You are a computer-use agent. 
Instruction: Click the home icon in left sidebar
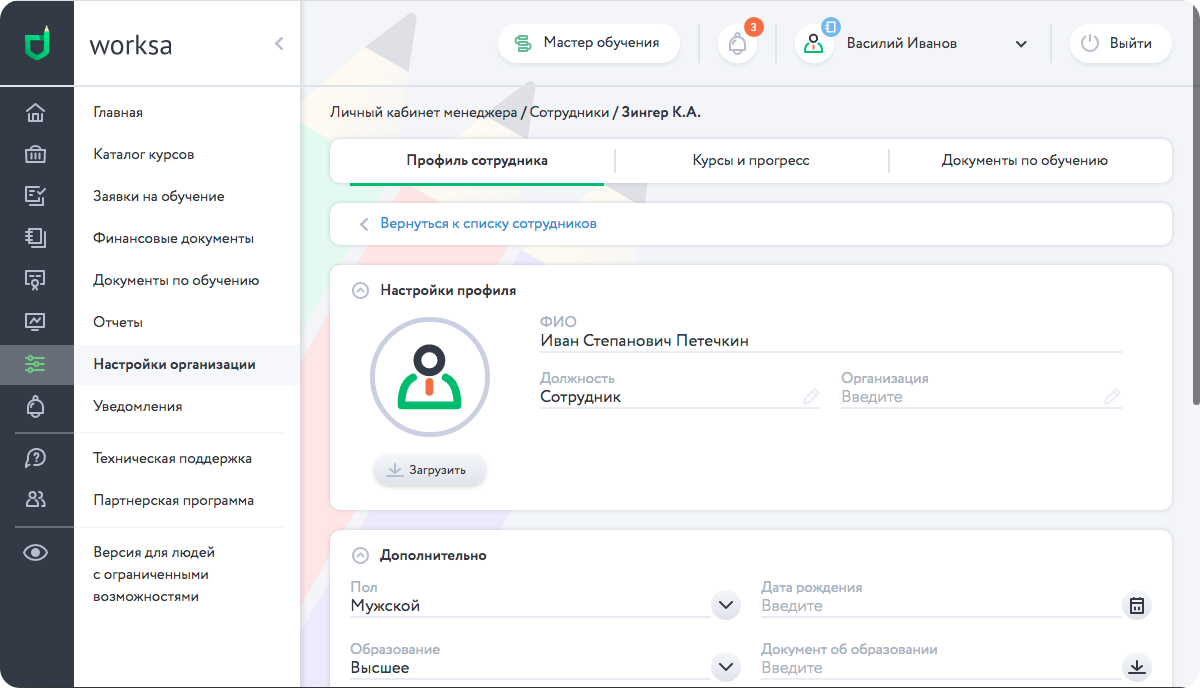click(36, 112)
